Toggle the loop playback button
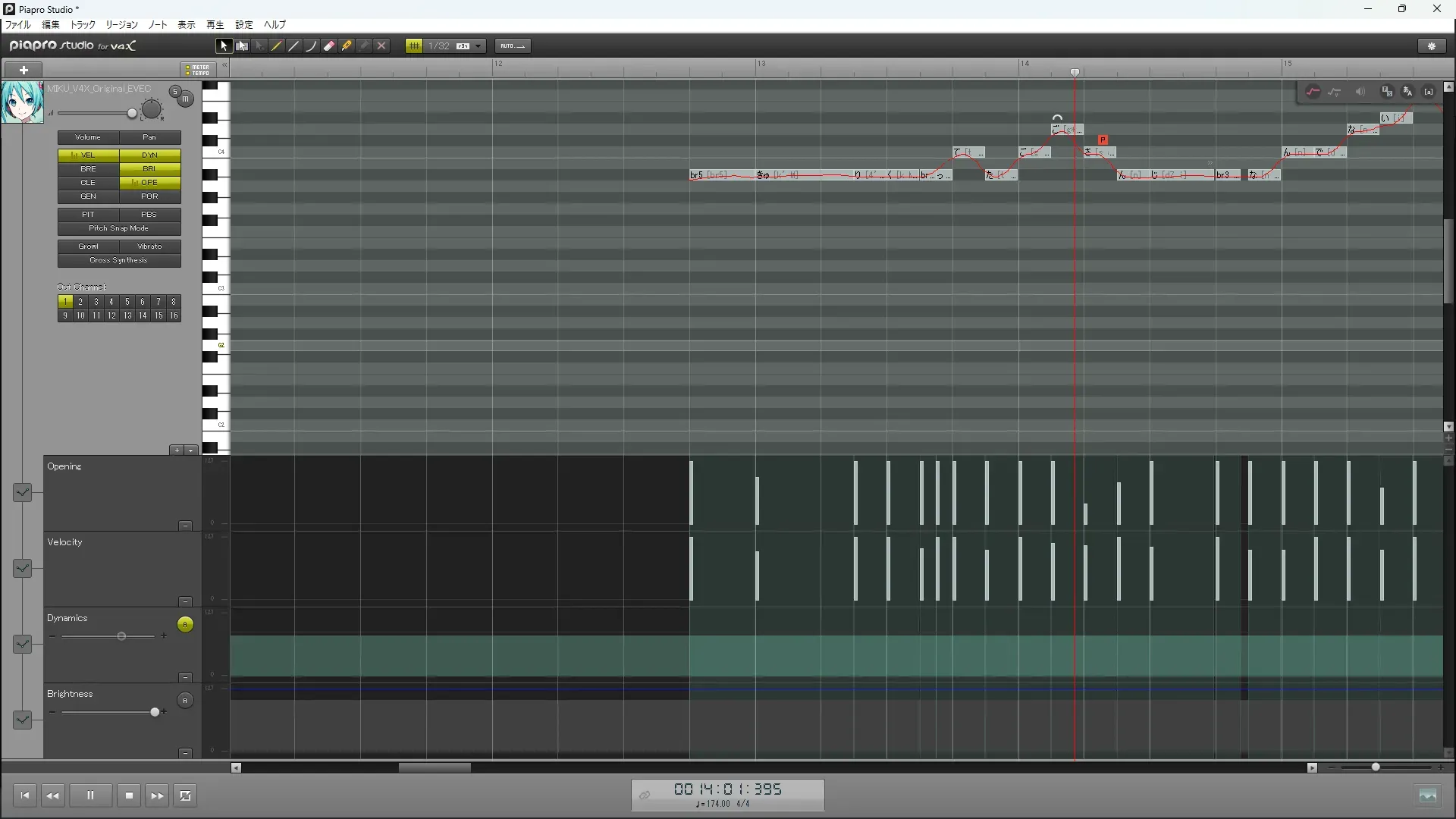The width and height of the screenshot is (1456, 819). (x=185, y=795)
